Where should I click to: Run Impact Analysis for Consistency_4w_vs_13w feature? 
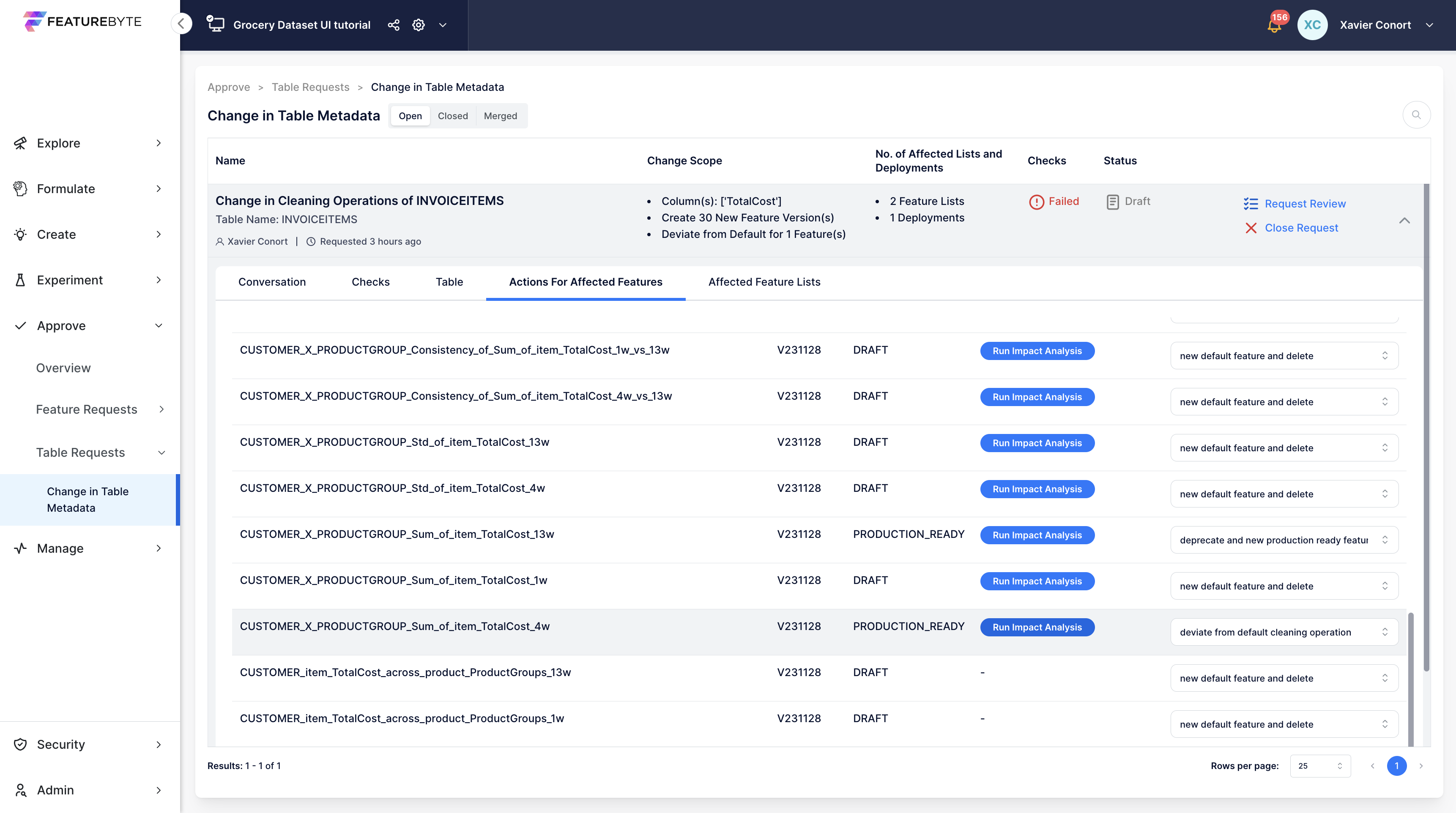click(x=1037, y=397)
